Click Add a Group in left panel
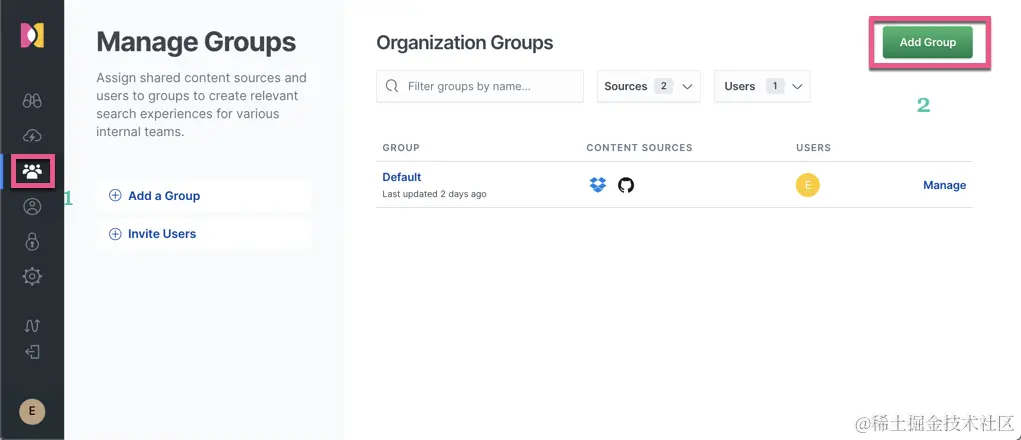The image size is (1021, 440). [x=164, y=196]
